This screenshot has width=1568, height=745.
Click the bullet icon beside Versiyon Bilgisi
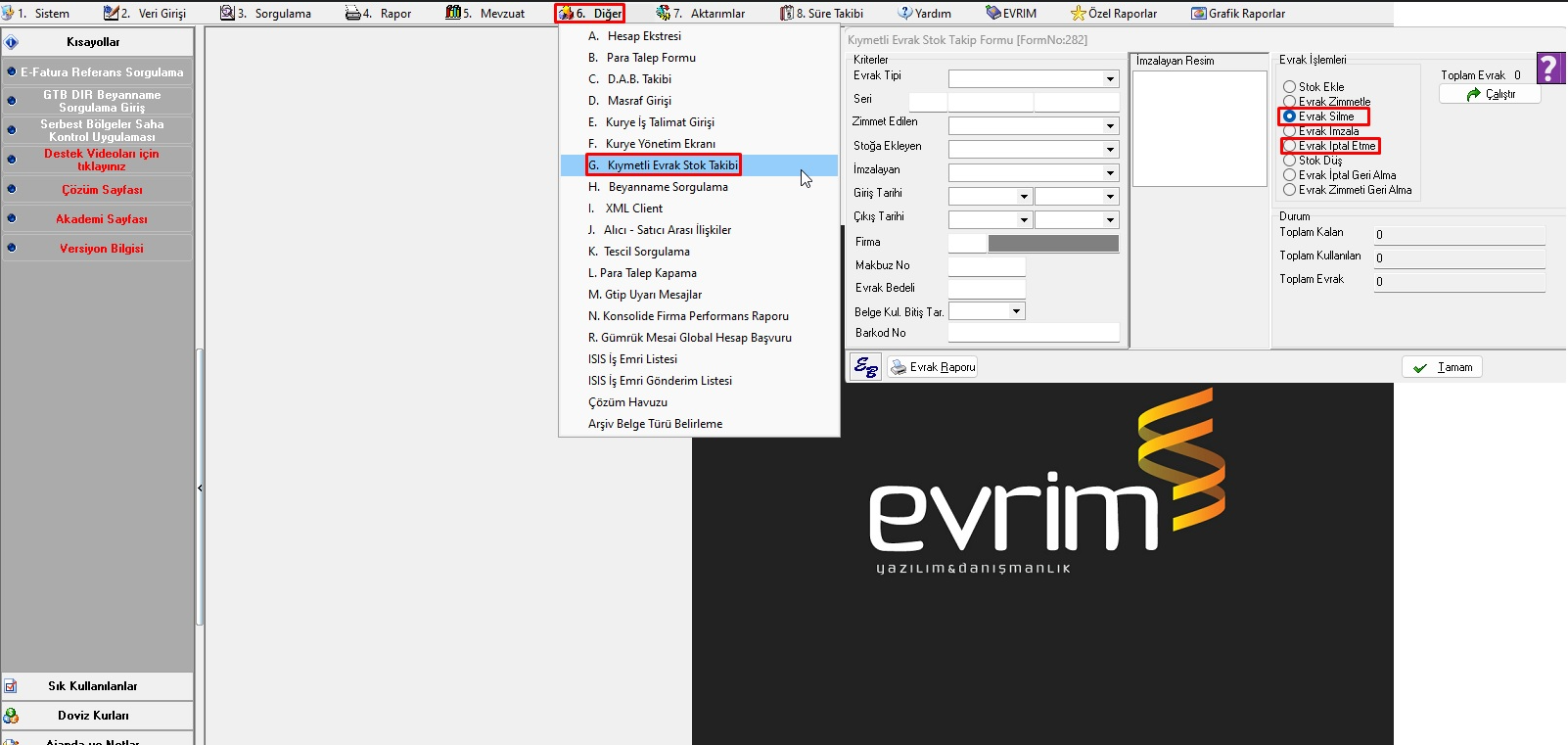coord(12,248)
